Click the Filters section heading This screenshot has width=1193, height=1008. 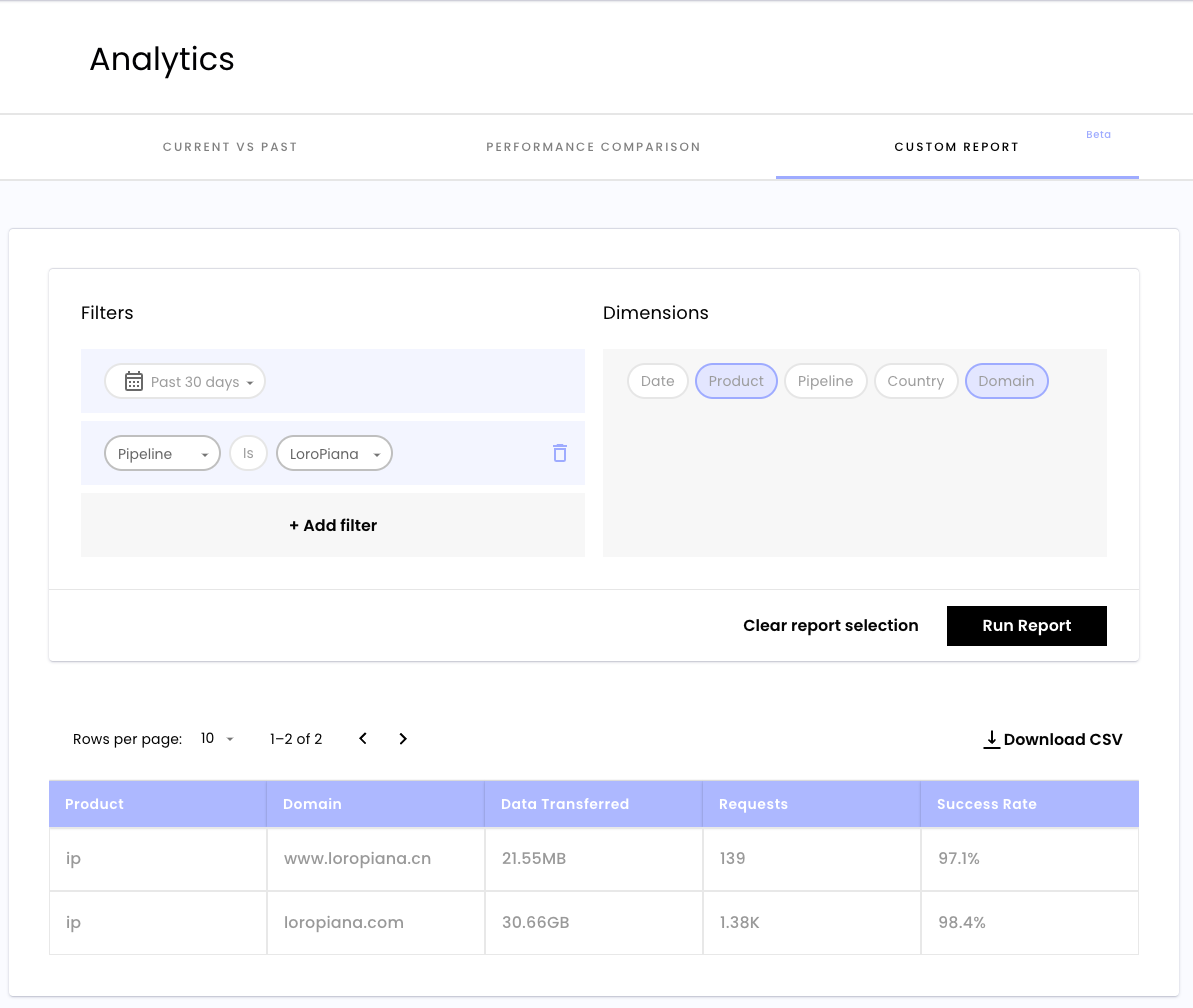point(107,313)
